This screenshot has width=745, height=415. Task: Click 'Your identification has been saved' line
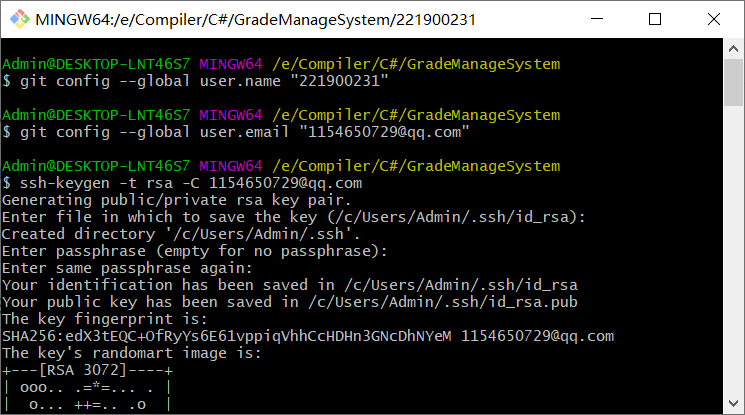click(x=290, y=285)
